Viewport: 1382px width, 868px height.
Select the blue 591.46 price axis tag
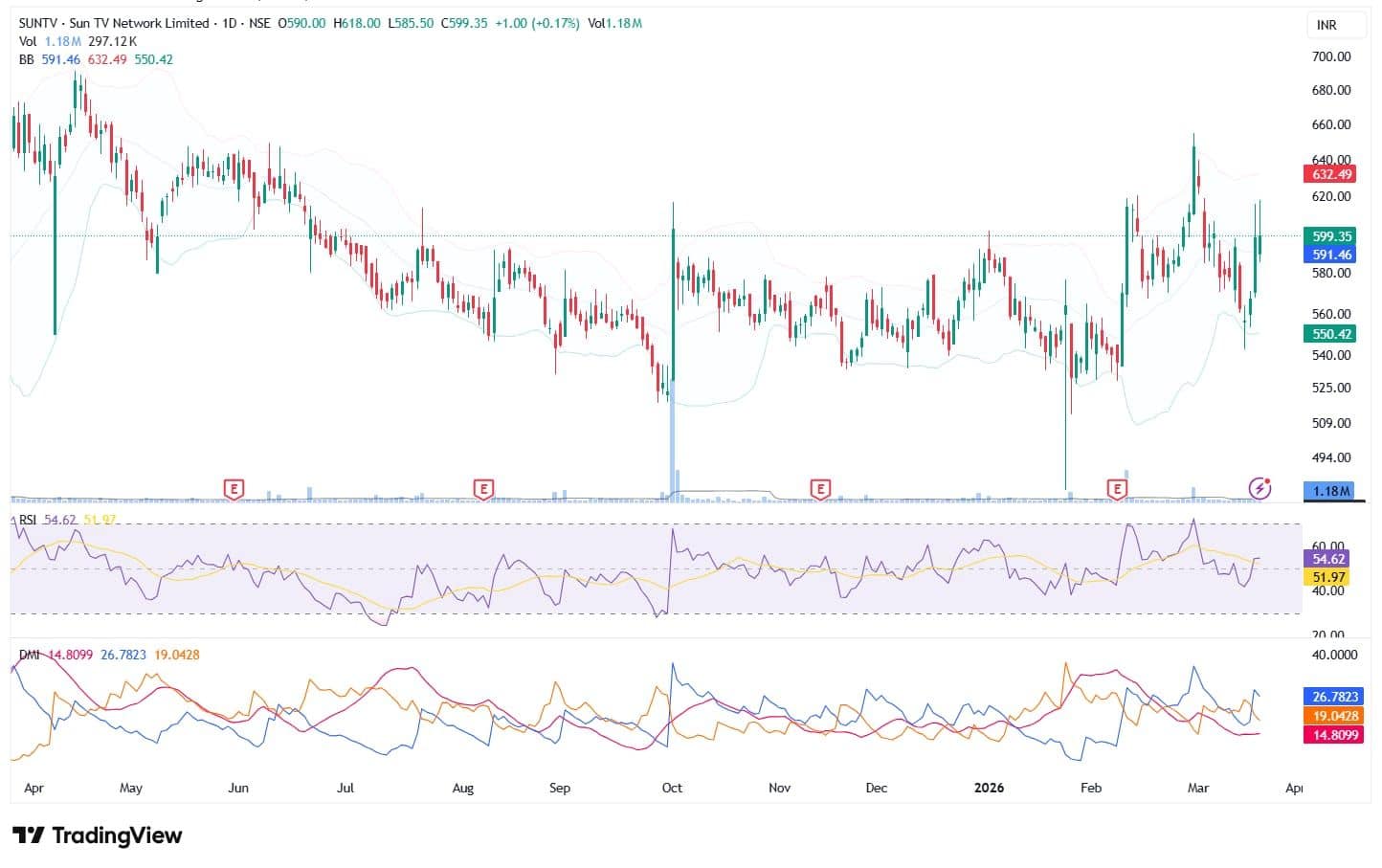(x=1331, y=255)
